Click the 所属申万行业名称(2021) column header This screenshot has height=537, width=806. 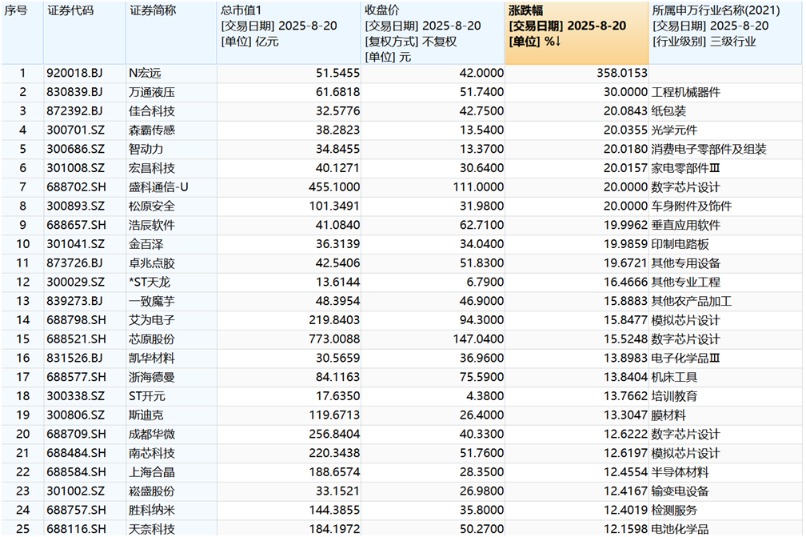pos(725,33)
